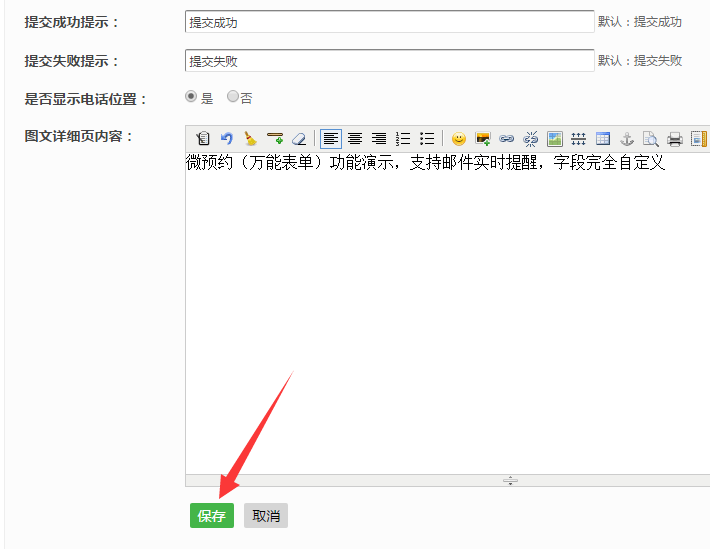The image size is (710, 549).
Task: Click the hint text 默认：提交成功
Action: (640, 22)
